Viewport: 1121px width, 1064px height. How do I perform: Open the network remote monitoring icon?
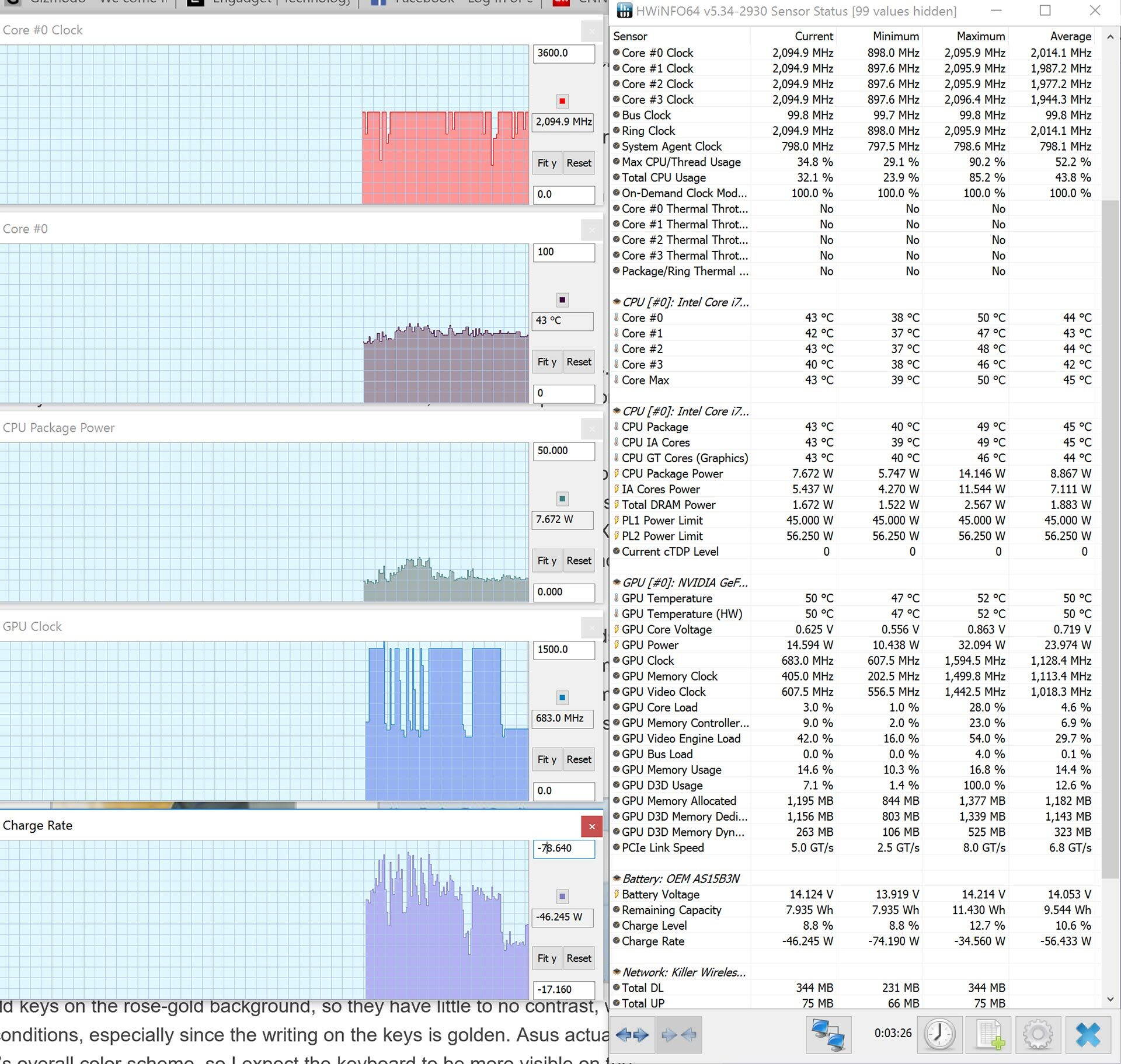[828, 1035]
